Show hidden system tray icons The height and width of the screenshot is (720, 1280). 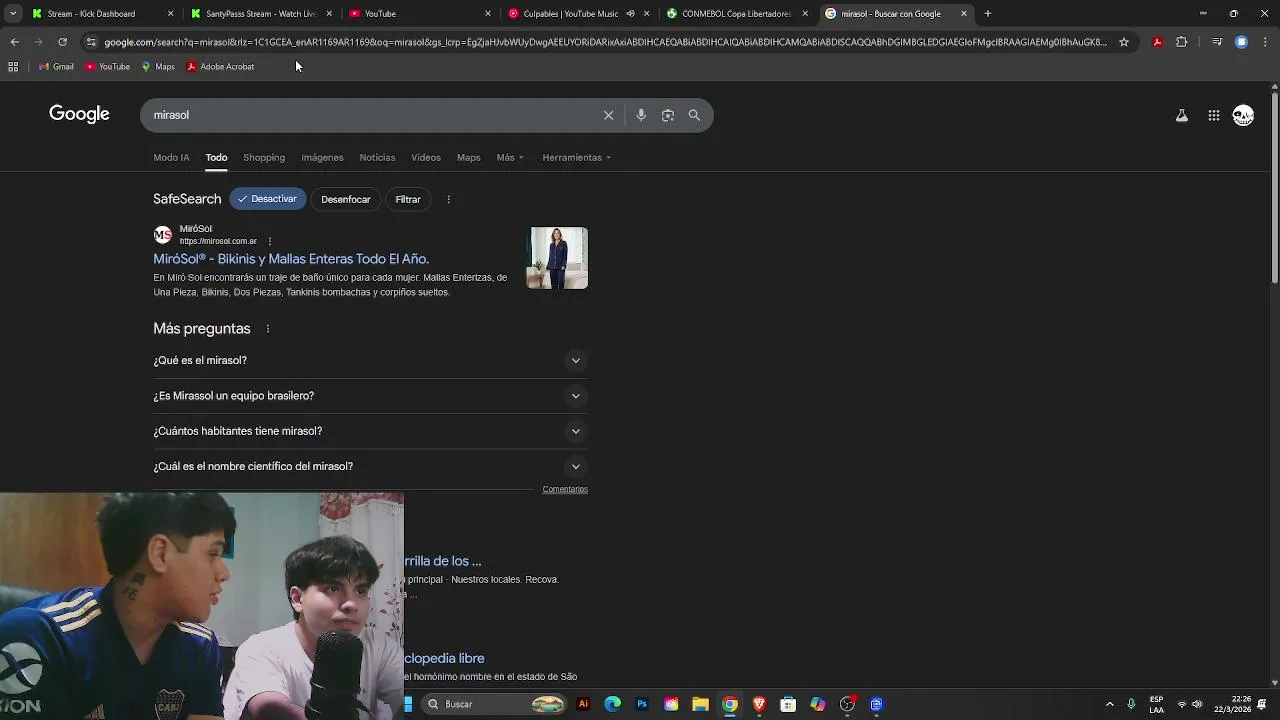click(x=1109, y=704)
